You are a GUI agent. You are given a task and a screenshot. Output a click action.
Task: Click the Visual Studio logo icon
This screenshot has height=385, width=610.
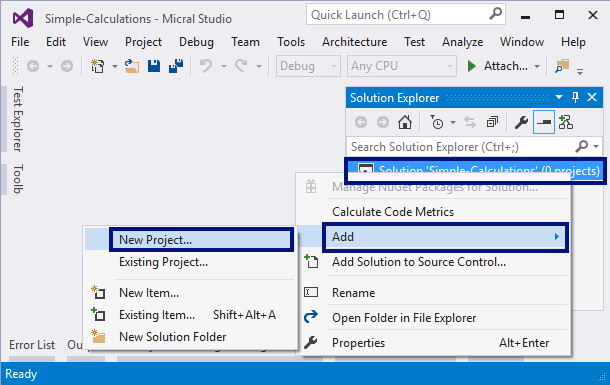click(23, 18)
